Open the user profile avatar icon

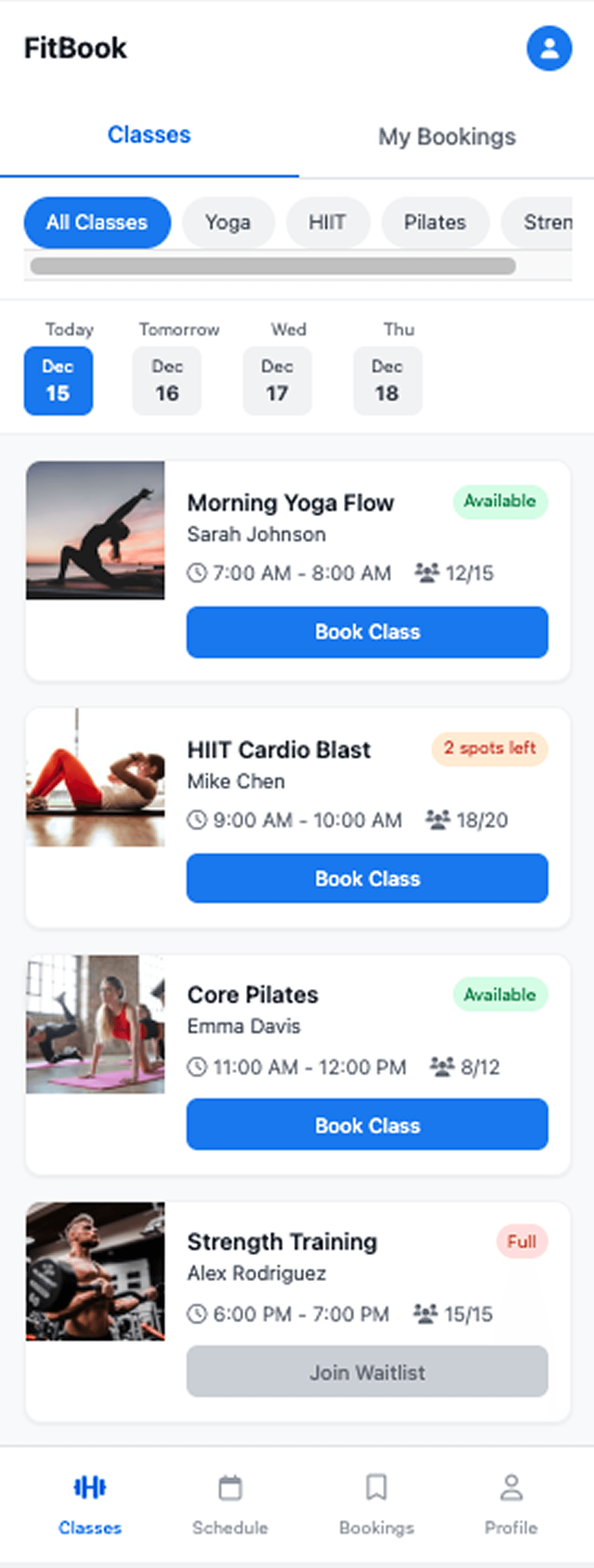click(549, 48)
